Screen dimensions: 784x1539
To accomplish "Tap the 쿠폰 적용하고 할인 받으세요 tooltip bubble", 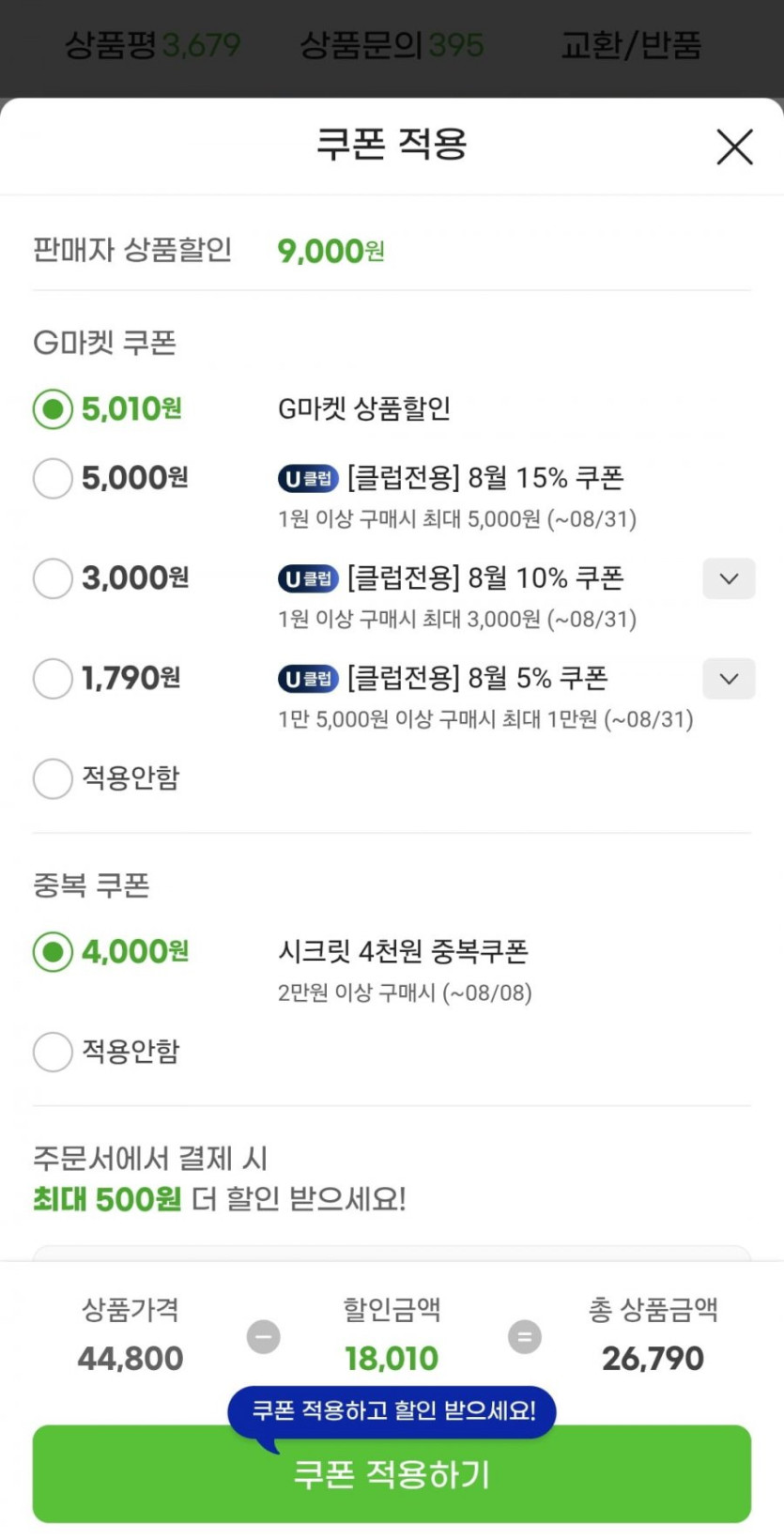I will coord(392,1410).
